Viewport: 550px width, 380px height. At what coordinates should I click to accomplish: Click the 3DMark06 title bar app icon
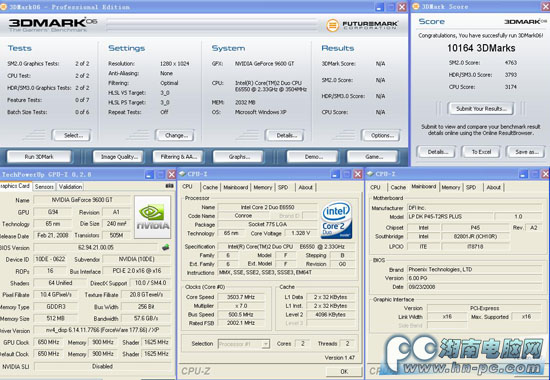(x=3, y=7)
